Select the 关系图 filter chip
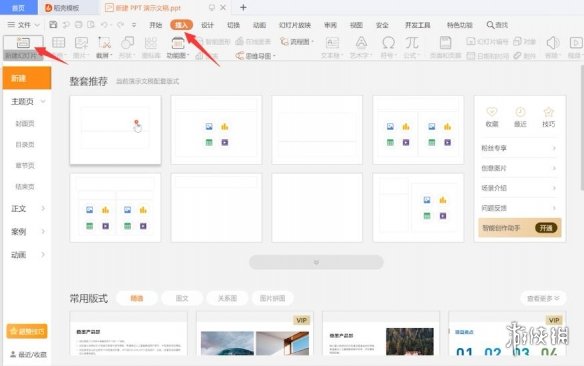Viewport: 584px width, 366px height. (x=227, y=298)
